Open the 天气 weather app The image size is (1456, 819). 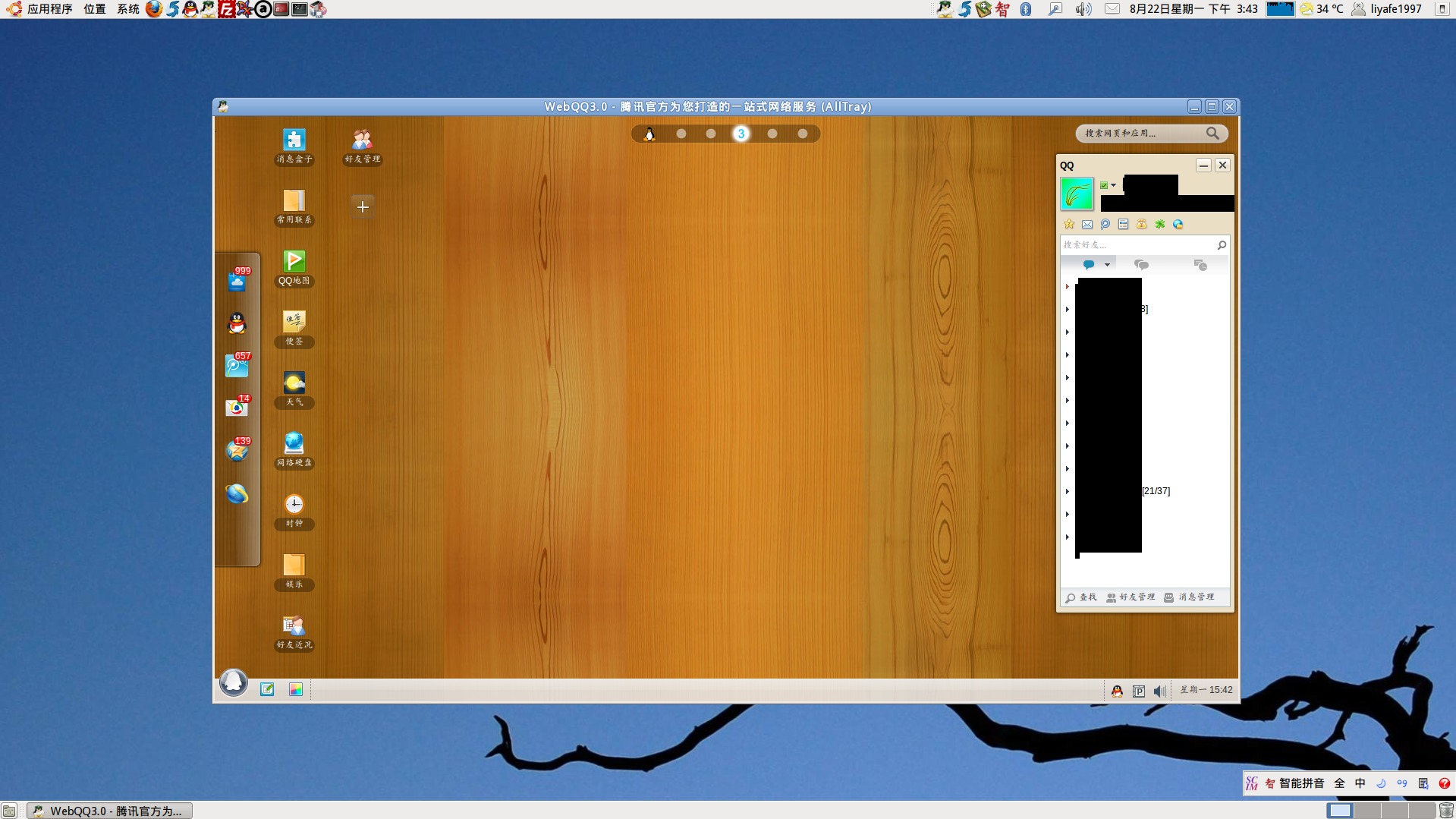[294, 389]
